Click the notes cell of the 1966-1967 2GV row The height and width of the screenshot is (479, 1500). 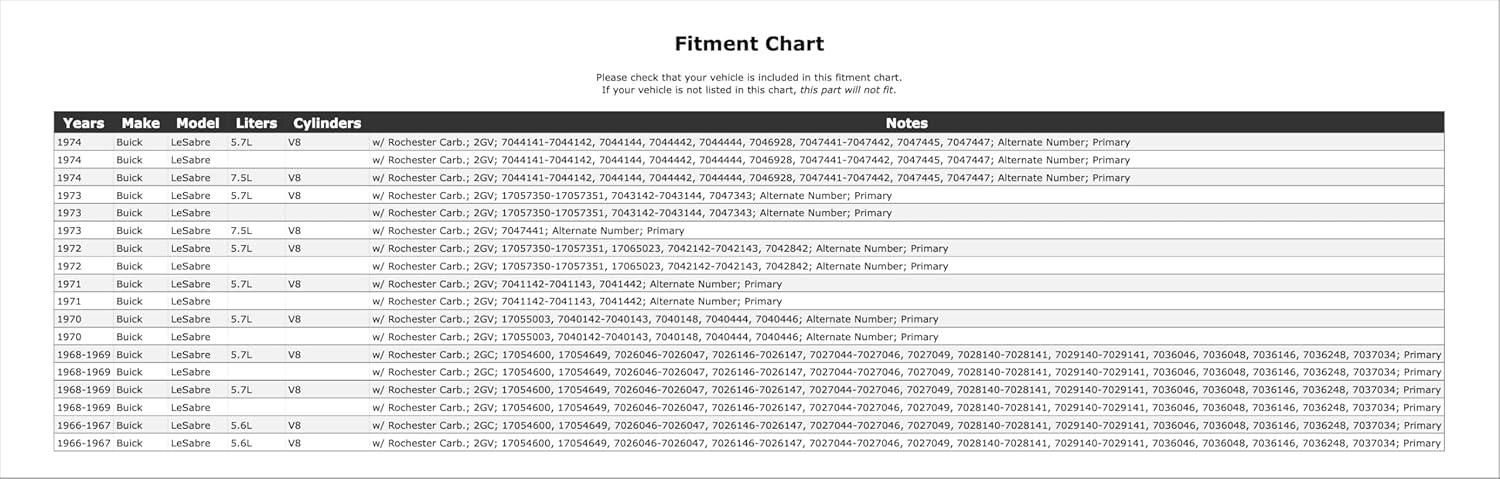pos(906,443)
